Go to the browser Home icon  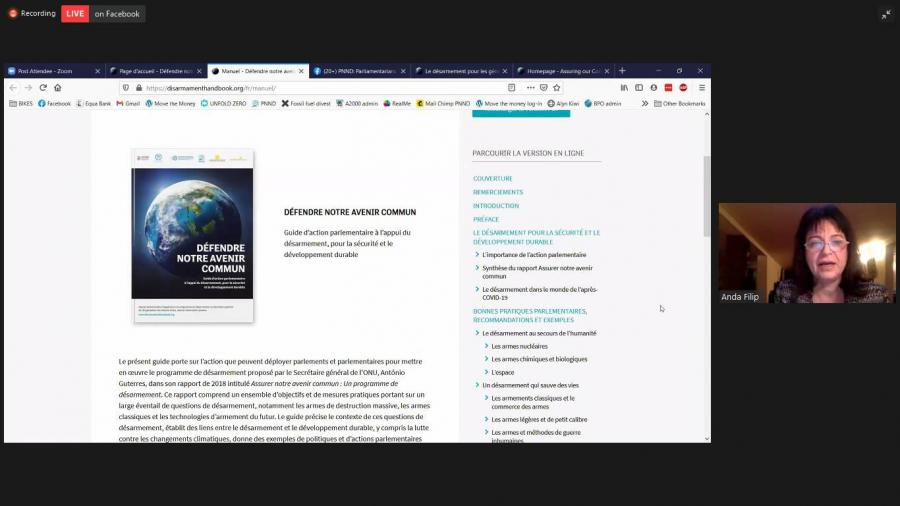(x=58, y=88)
